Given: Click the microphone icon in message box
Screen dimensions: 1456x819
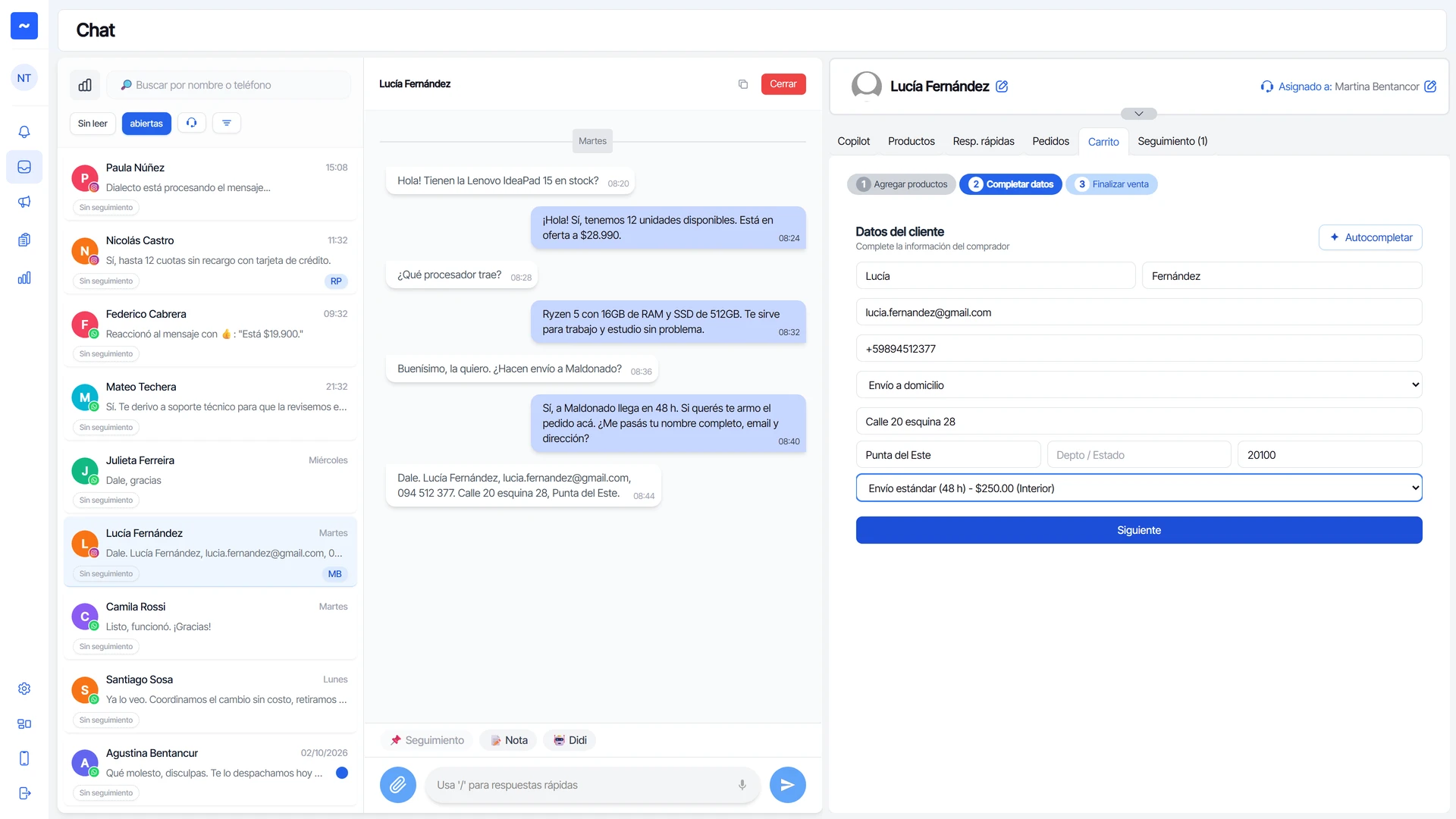Looking at the screenshot, I should tap(742, 785).
